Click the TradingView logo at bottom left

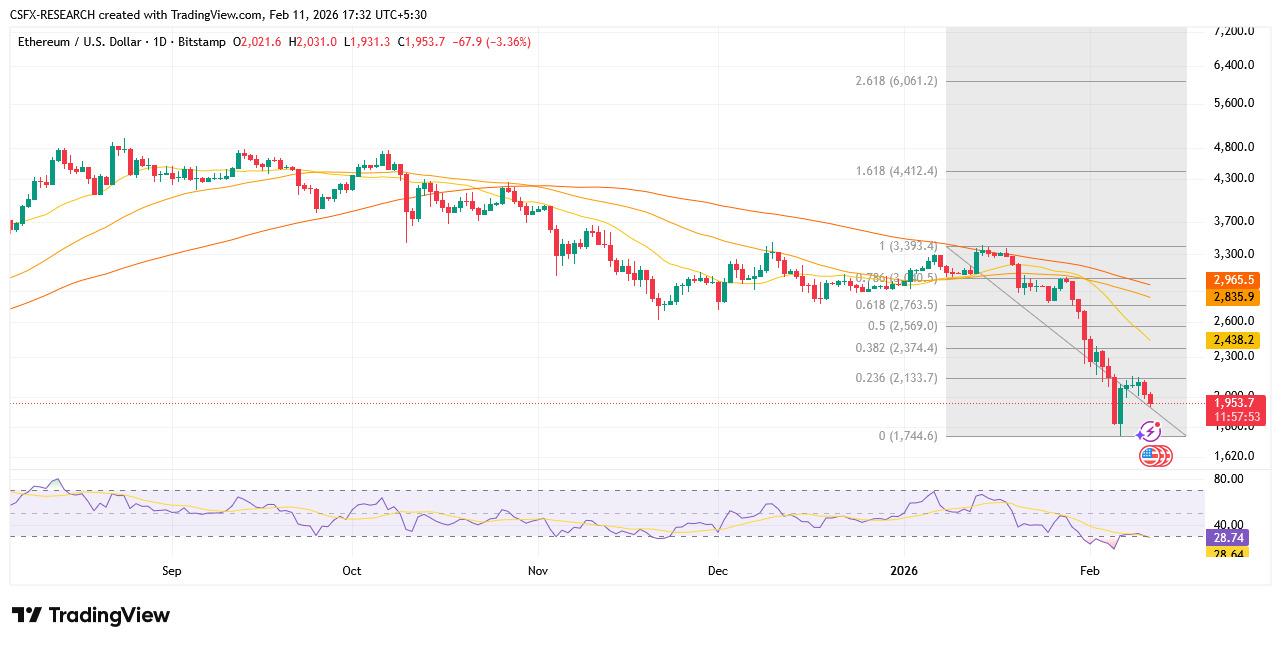pyautogui.click(x=91, y=615)
